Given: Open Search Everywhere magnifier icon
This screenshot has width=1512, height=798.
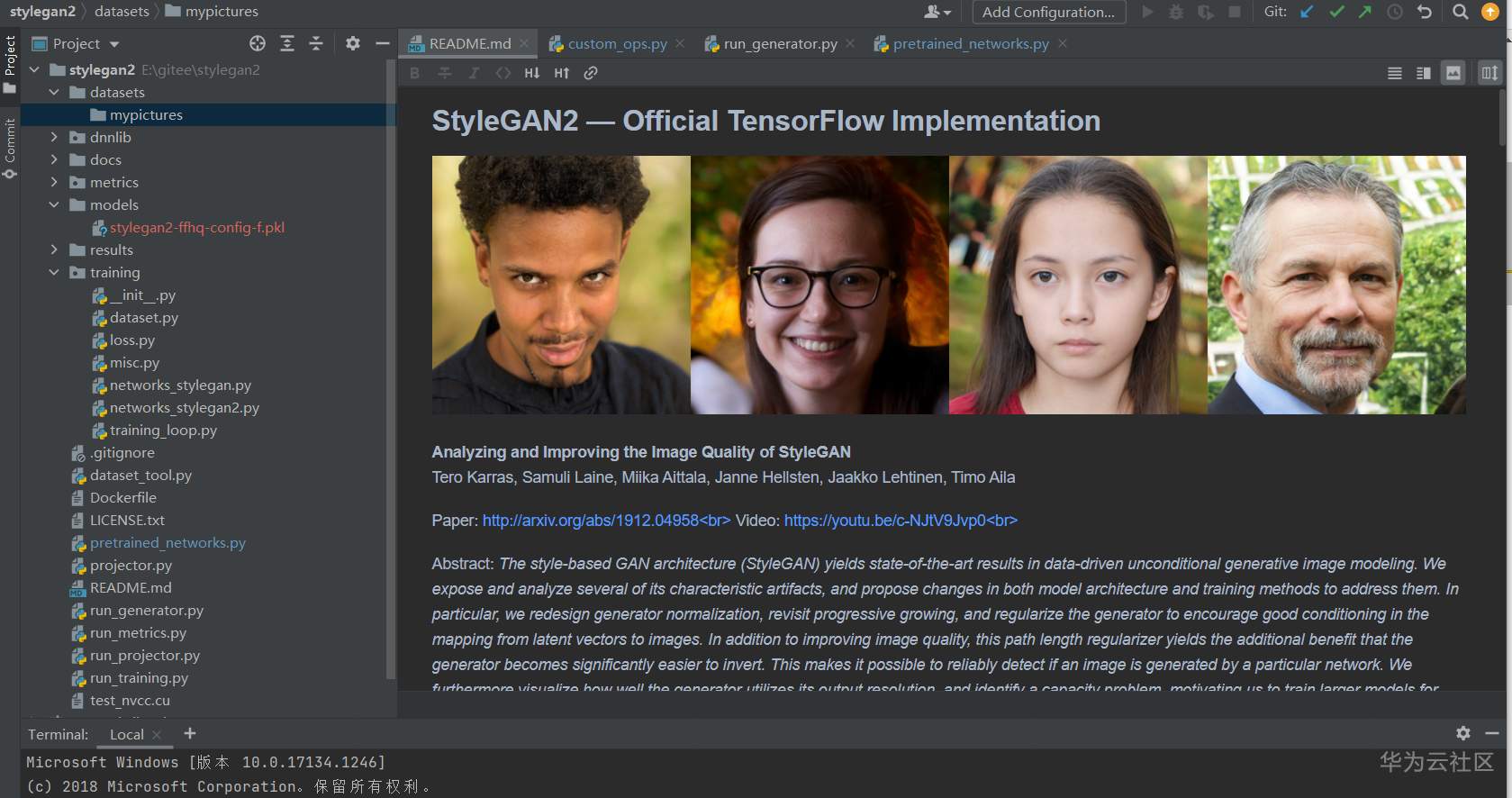Looking at the screenshot, I should pyautogui.click(x=1461, y=12).
